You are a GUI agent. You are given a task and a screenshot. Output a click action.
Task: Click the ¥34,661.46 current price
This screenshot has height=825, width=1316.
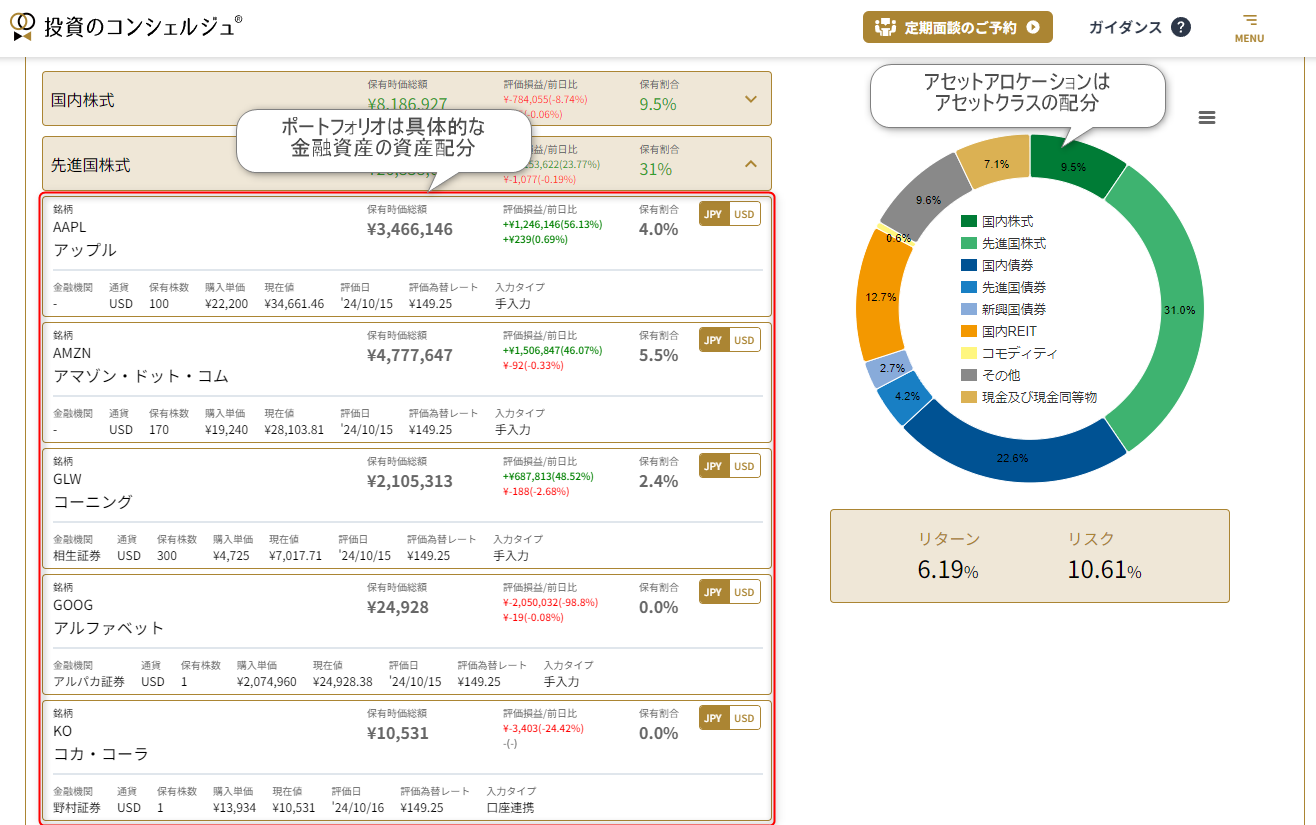tap(294, 304)
